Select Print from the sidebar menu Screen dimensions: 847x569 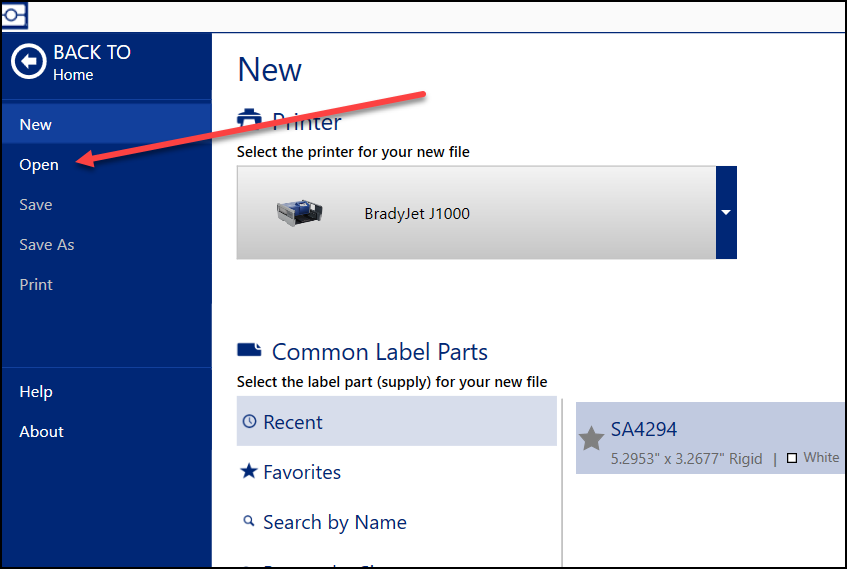36,285
